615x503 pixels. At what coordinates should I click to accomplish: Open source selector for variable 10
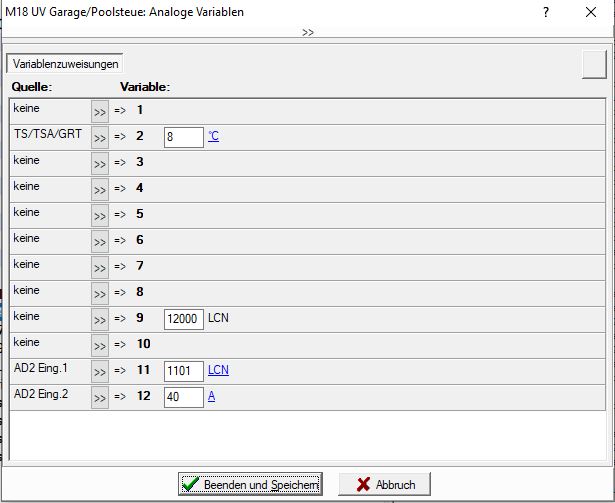click(99, 345)
